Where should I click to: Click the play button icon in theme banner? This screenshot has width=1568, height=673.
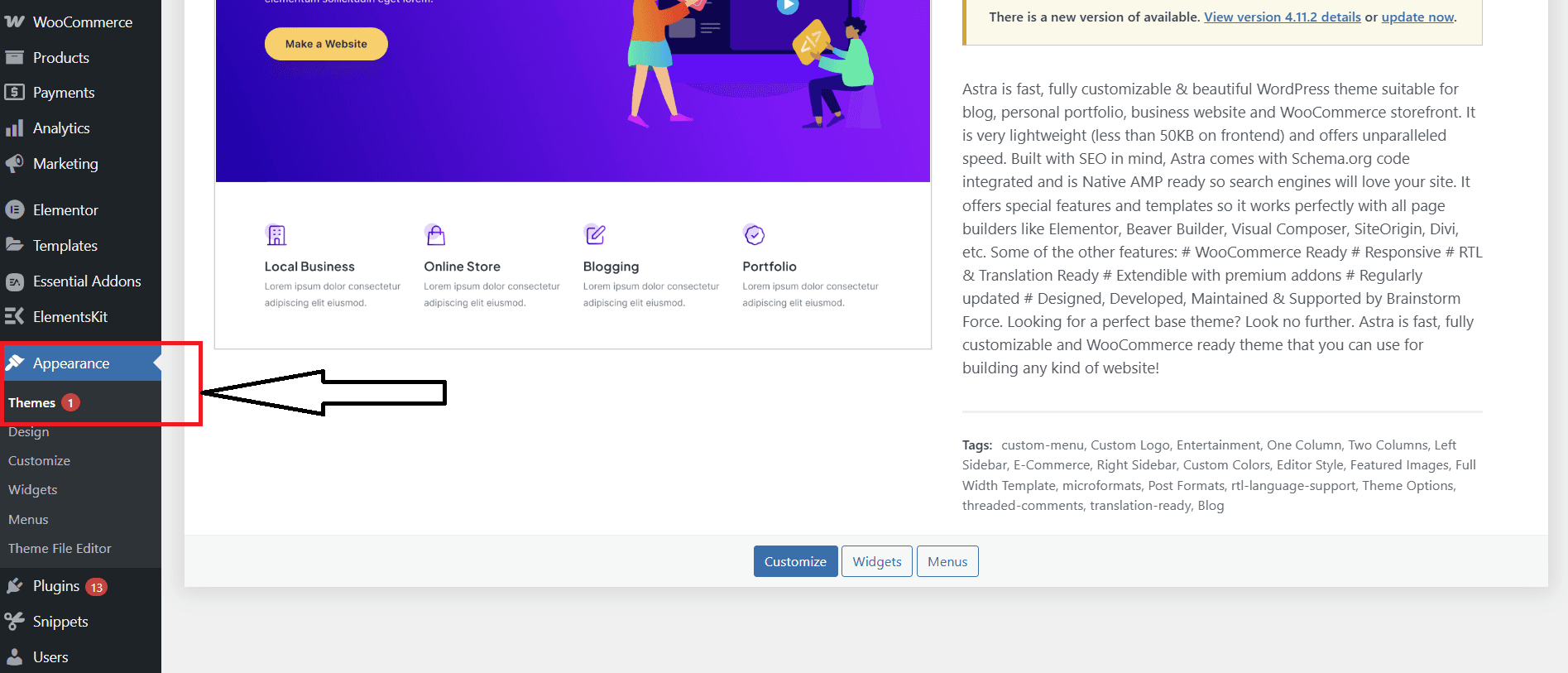pyautogui.click(x=787, y=6)
